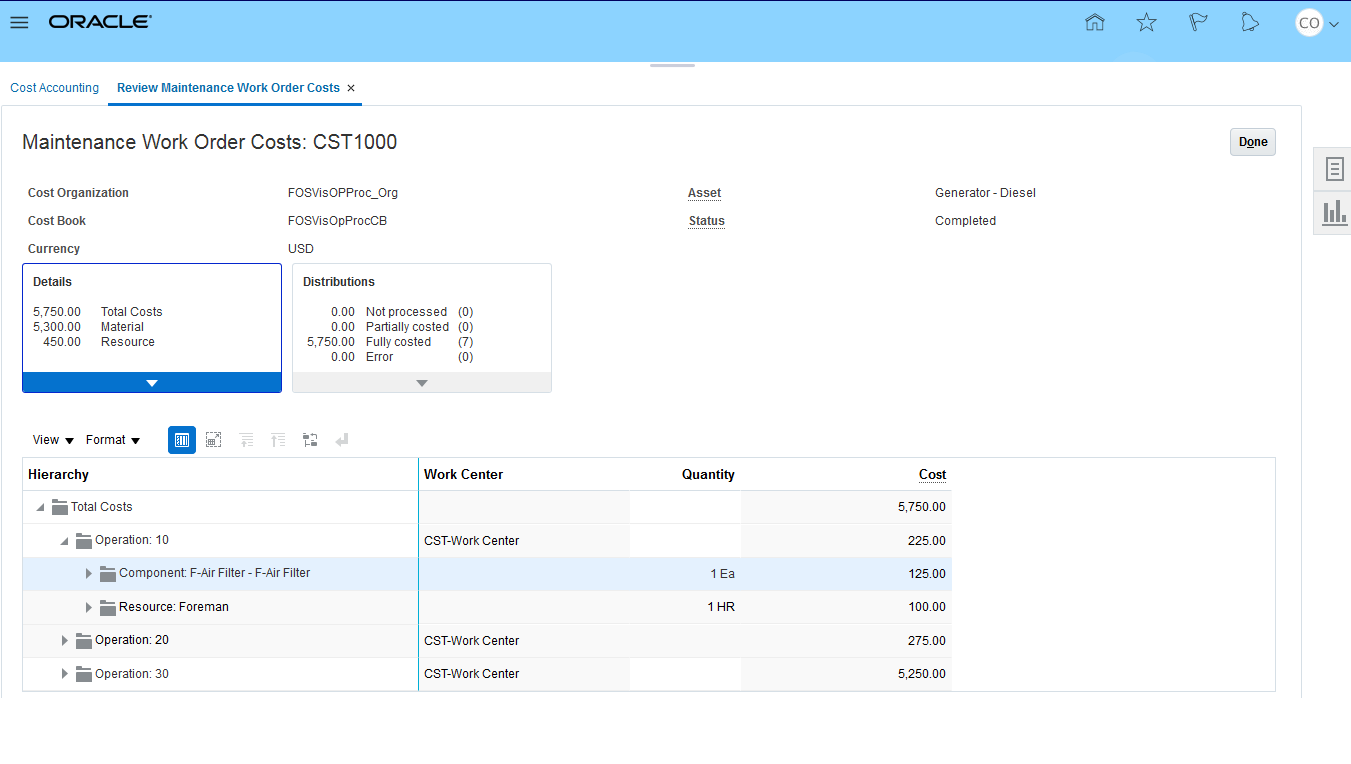Switch to the Cost Accounting tab
The image size is (1351, 764).
coord(55,88)
